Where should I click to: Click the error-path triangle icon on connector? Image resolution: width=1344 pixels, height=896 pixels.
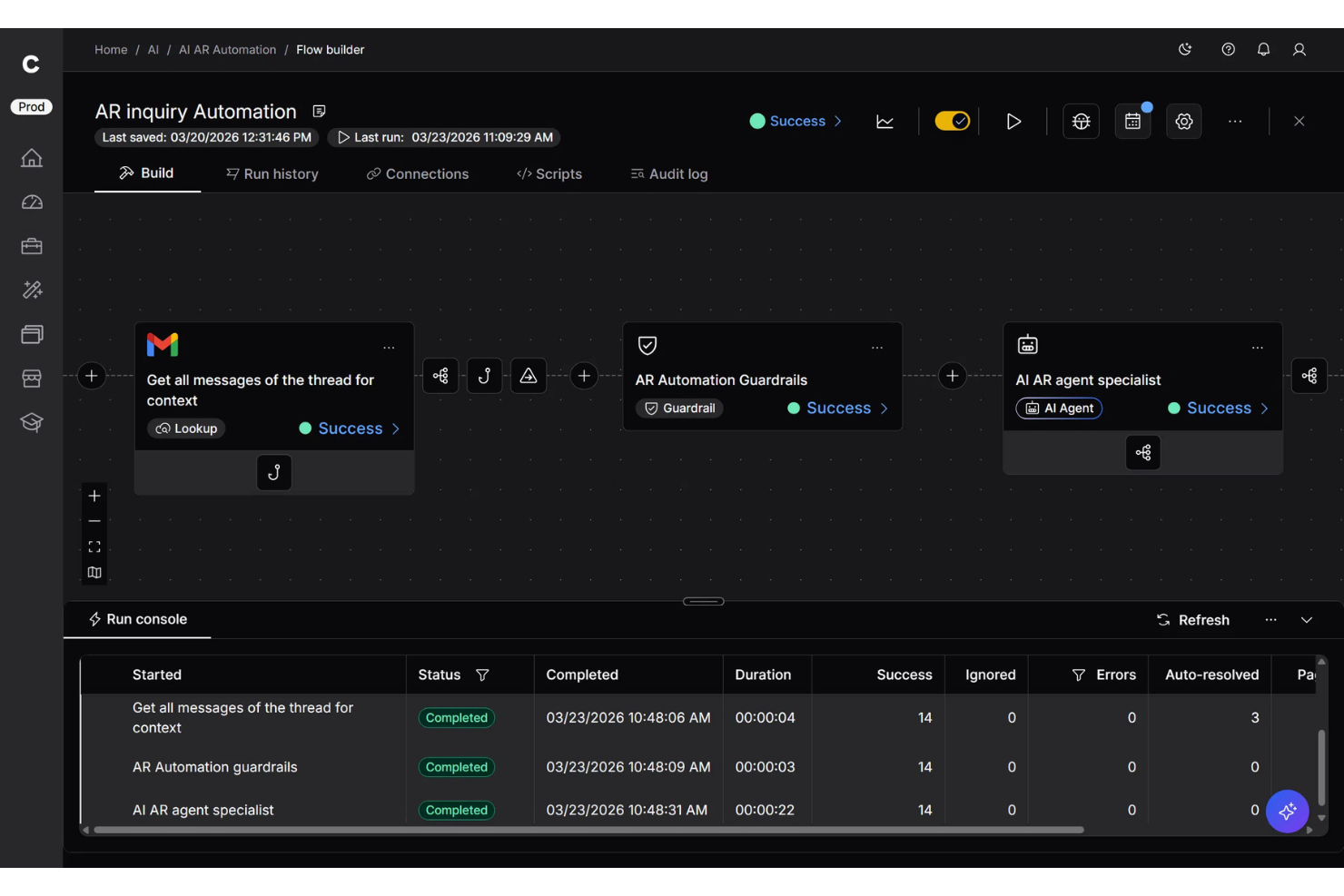pos(529,375)
